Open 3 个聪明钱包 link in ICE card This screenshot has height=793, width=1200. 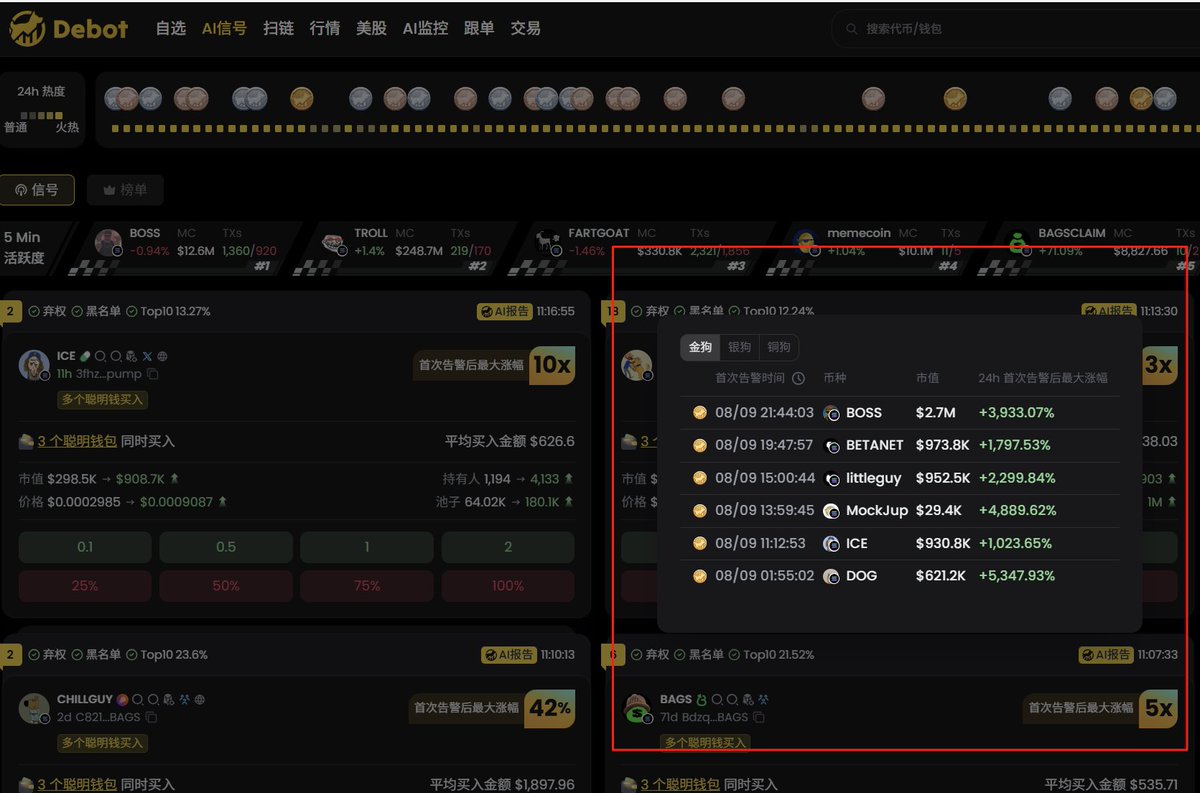click(77, 441)
